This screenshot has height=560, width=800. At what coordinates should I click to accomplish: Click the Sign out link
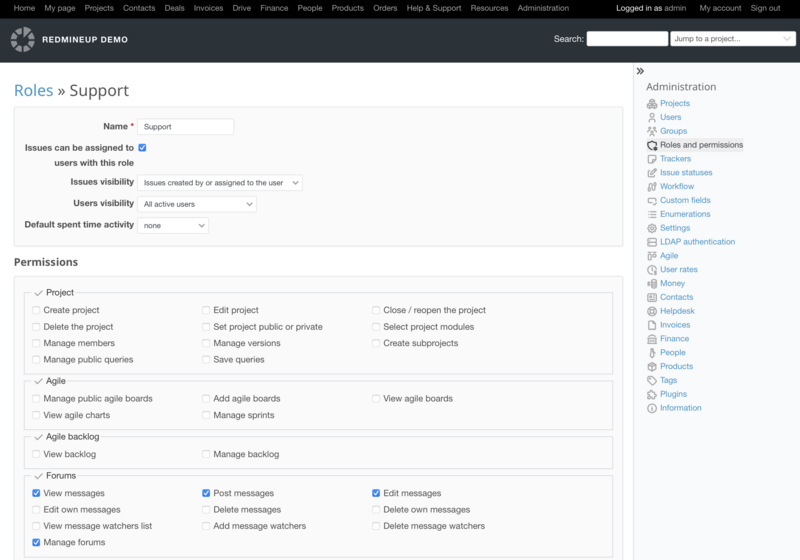click(765, 8)
